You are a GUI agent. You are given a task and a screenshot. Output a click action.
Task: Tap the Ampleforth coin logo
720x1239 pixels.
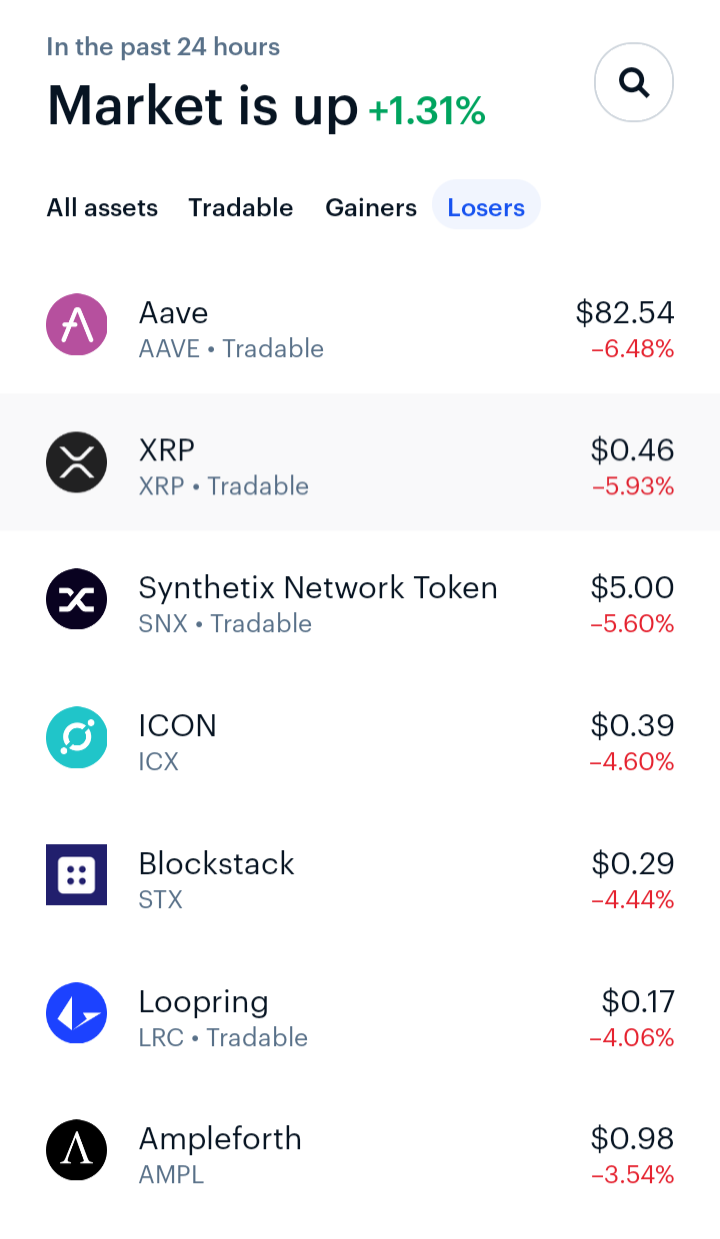[77, 1151]
